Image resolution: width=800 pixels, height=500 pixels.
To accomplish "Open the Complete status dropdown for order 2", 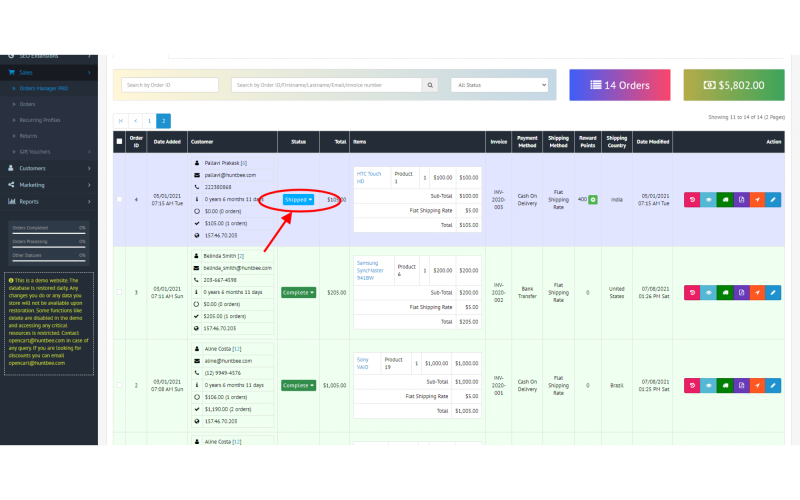I will click(x=298, y=385).
